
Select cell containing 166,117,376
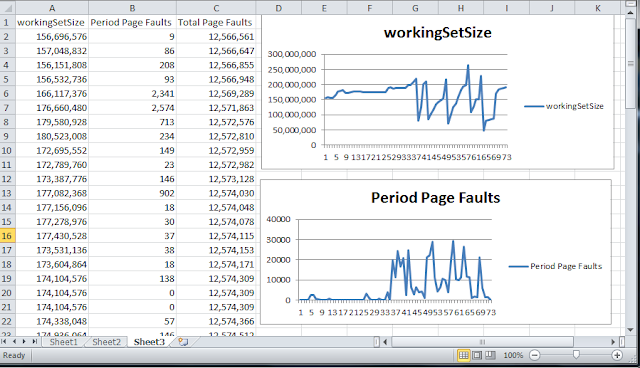point(52,93)
